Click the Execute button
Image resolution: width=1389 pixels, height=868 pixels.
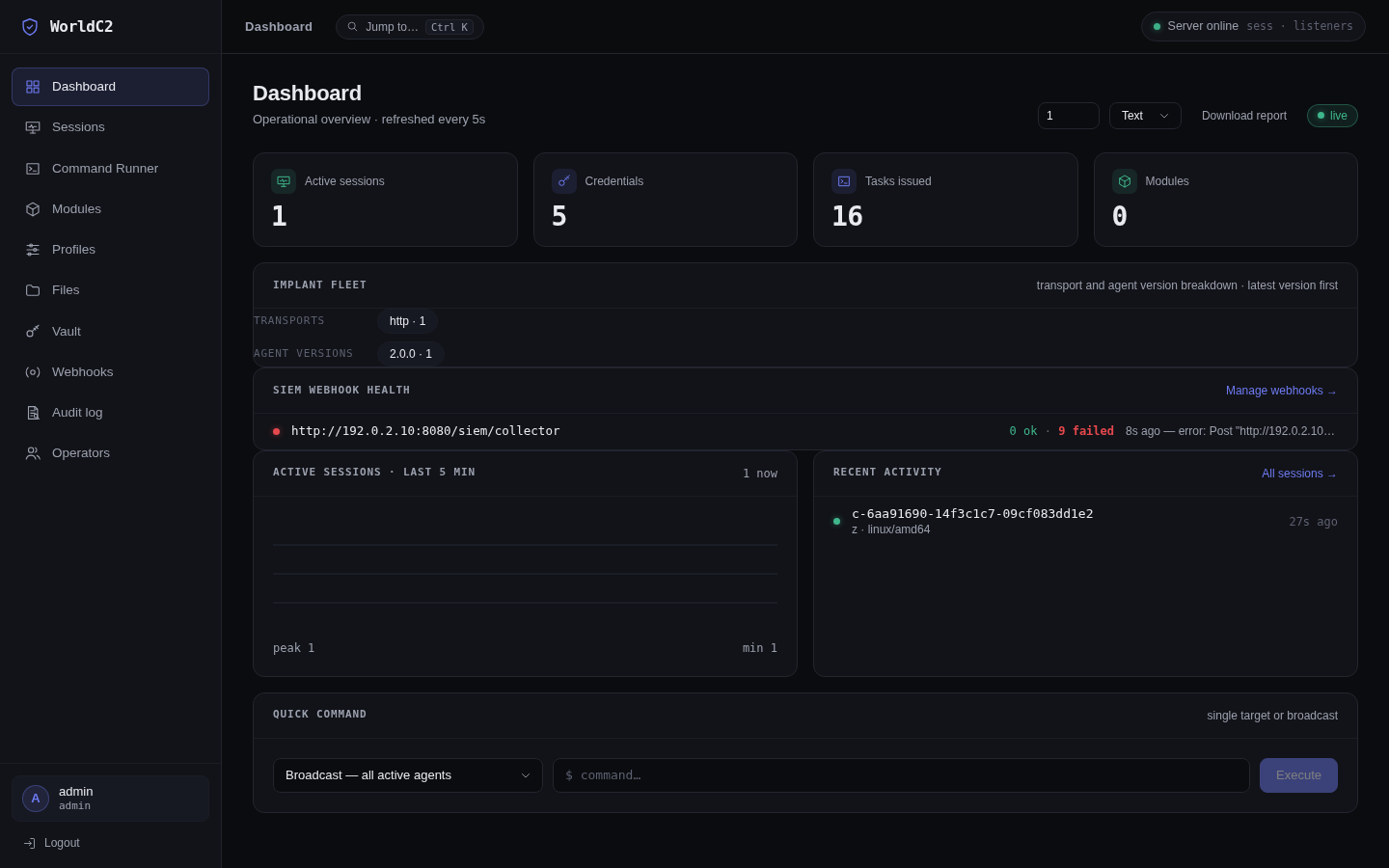(1298, 775)
